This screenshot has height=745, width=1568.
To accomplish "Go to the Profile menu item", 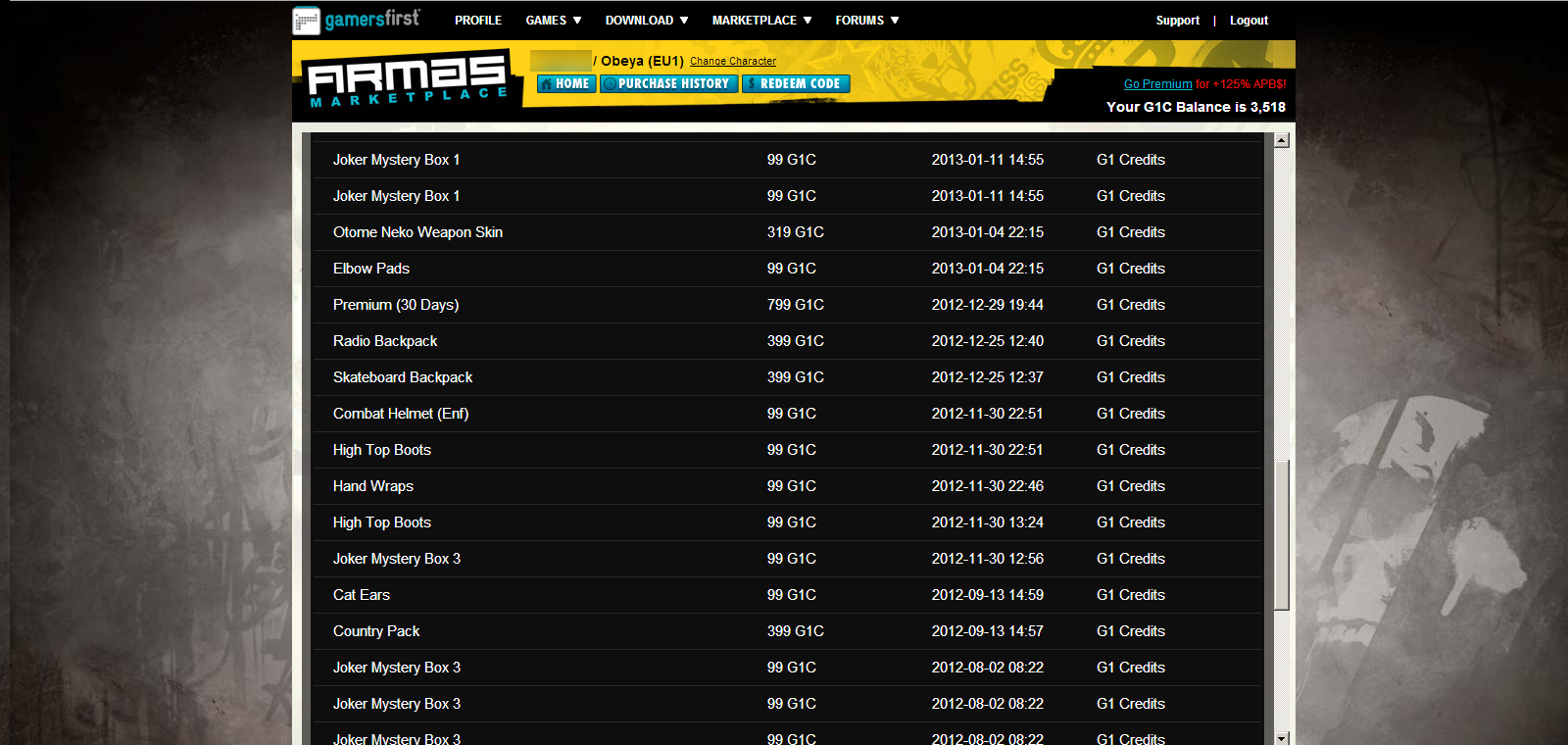I will 478,21.
